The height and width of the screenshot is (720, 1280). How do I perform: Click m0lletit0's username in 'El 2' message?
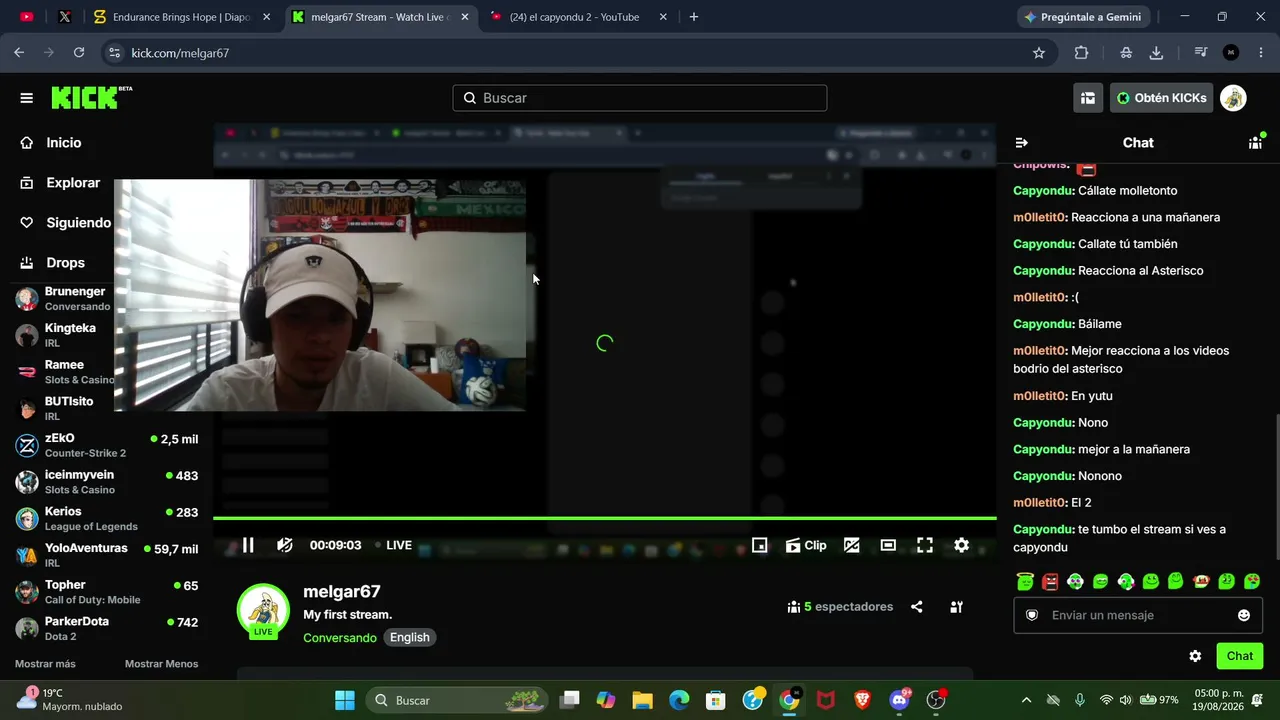(1040, 503)
